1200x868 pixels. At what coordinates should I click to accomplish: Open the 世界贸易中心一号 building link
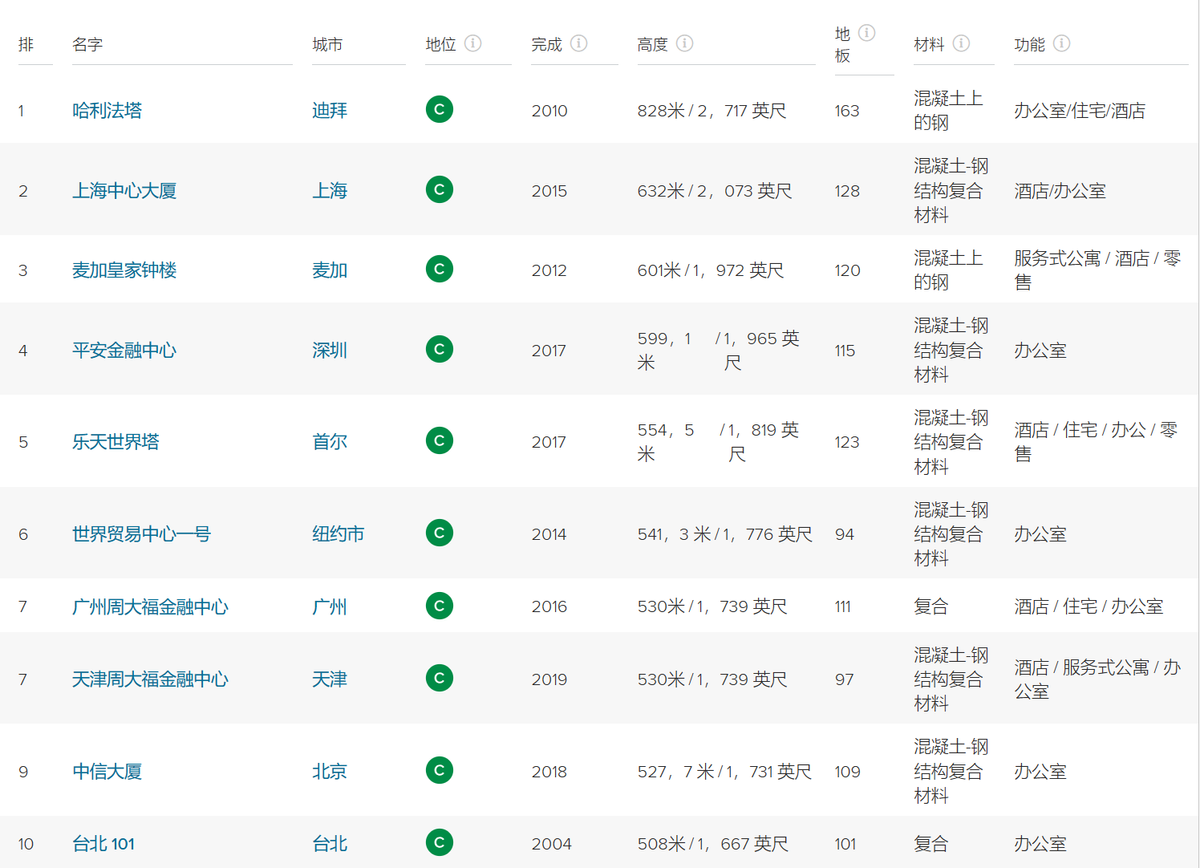(x=142, y=534)
